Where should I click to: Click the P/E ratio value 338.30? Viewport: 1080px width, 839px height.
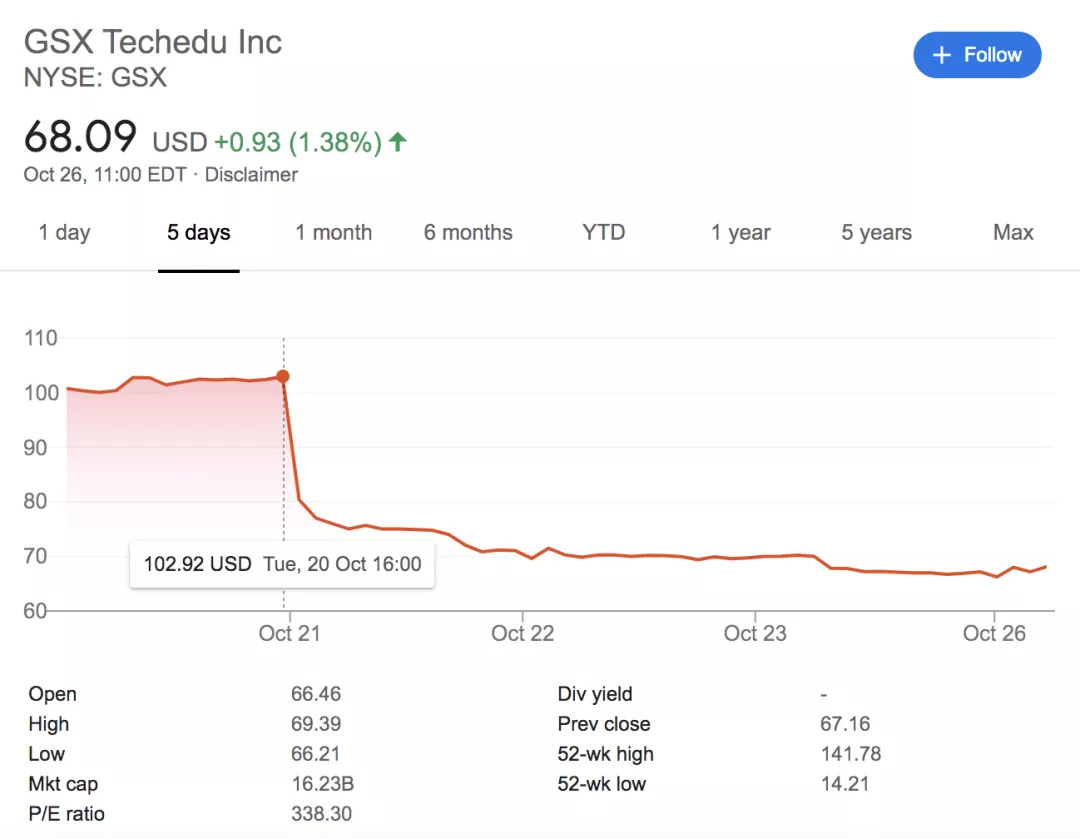click(321, 814)
